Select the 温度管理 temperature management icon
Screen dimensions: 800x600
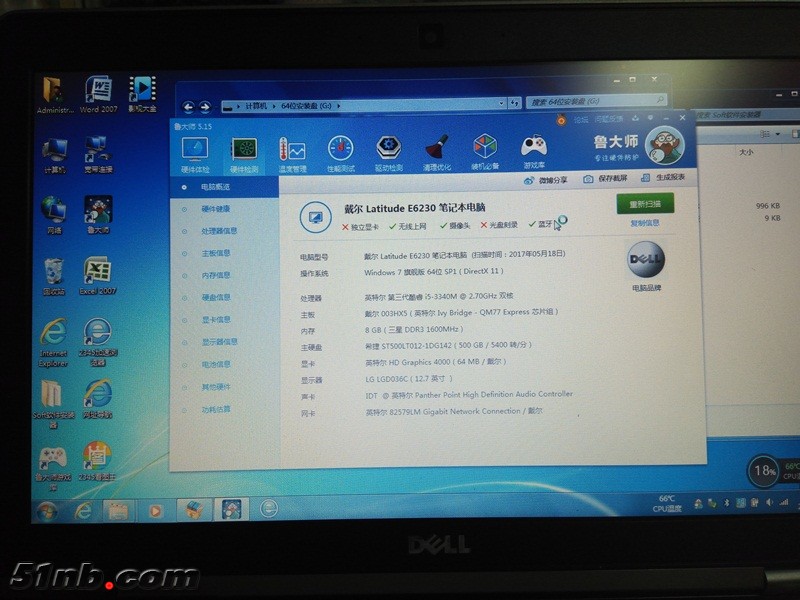(x=293, y=153)
